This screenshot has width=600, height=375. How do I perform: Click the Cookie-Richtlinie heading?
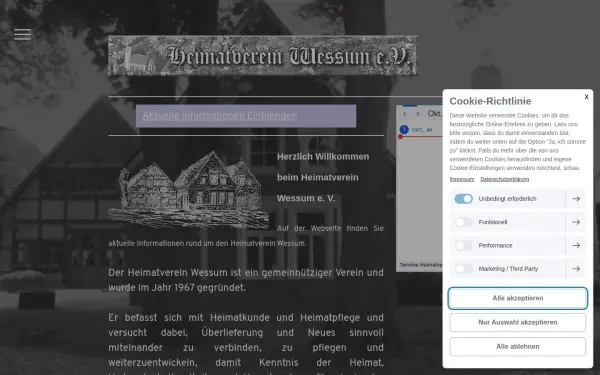pos(490,101)
